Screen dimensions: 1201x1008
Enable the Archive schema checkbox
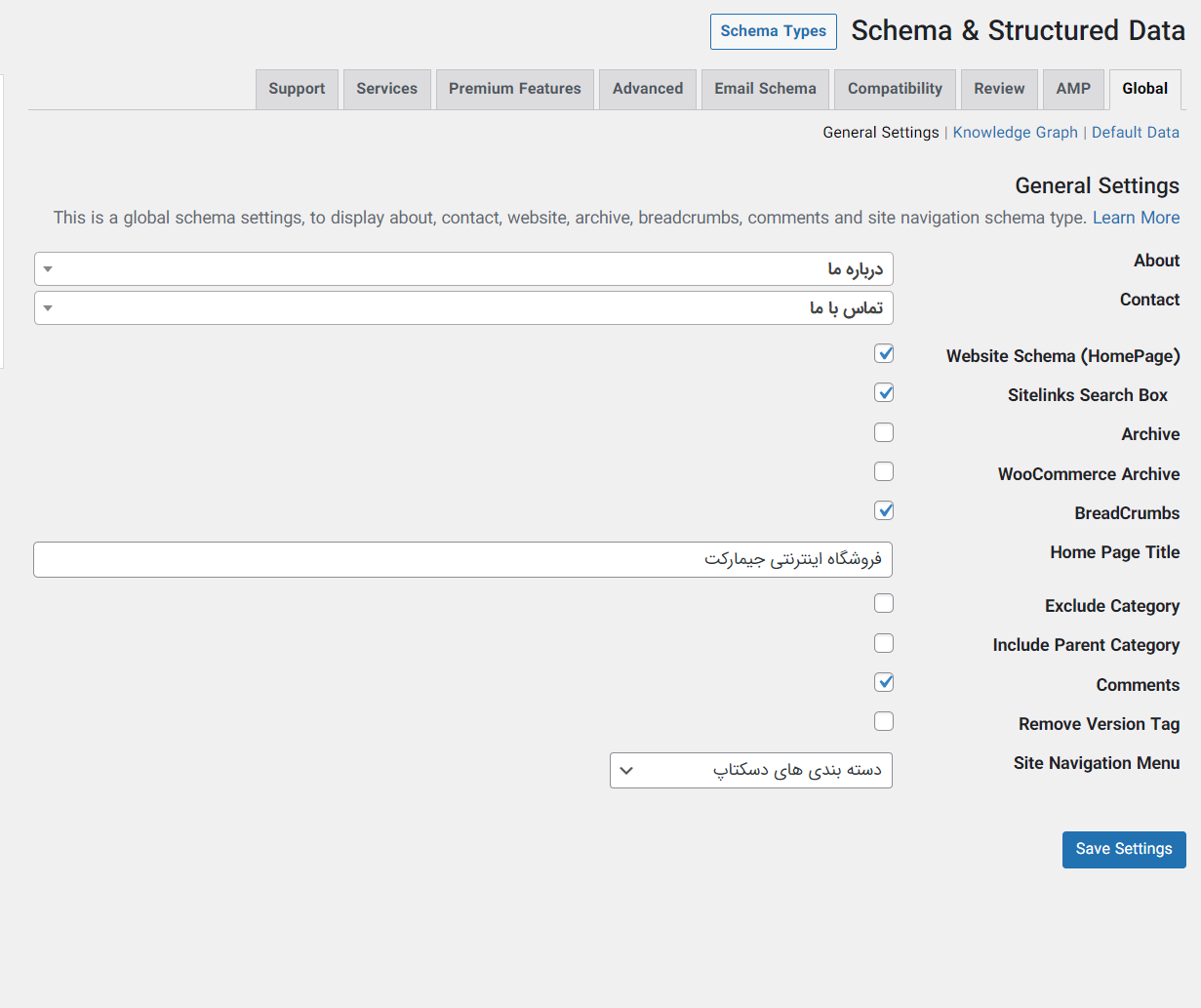[x=884, y=432]
